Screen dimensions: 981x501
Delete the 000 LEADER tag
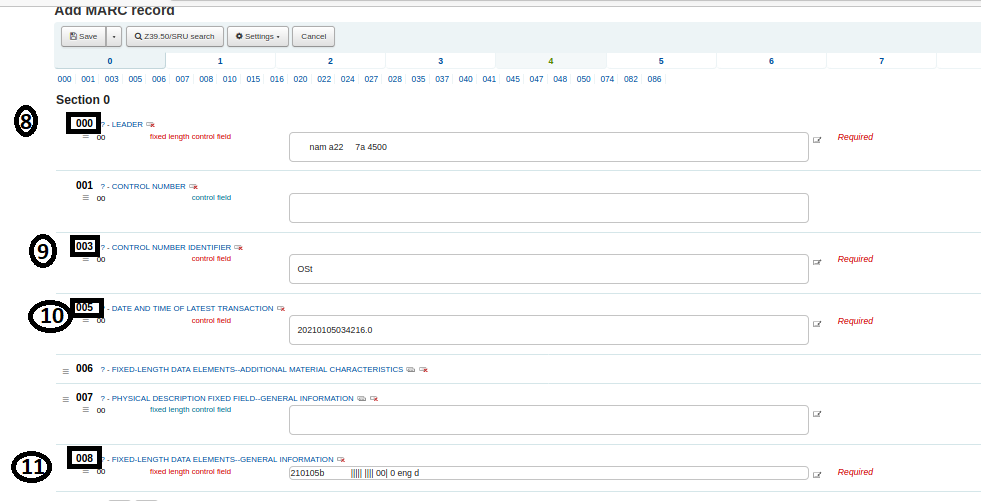(x=150, y=124)
